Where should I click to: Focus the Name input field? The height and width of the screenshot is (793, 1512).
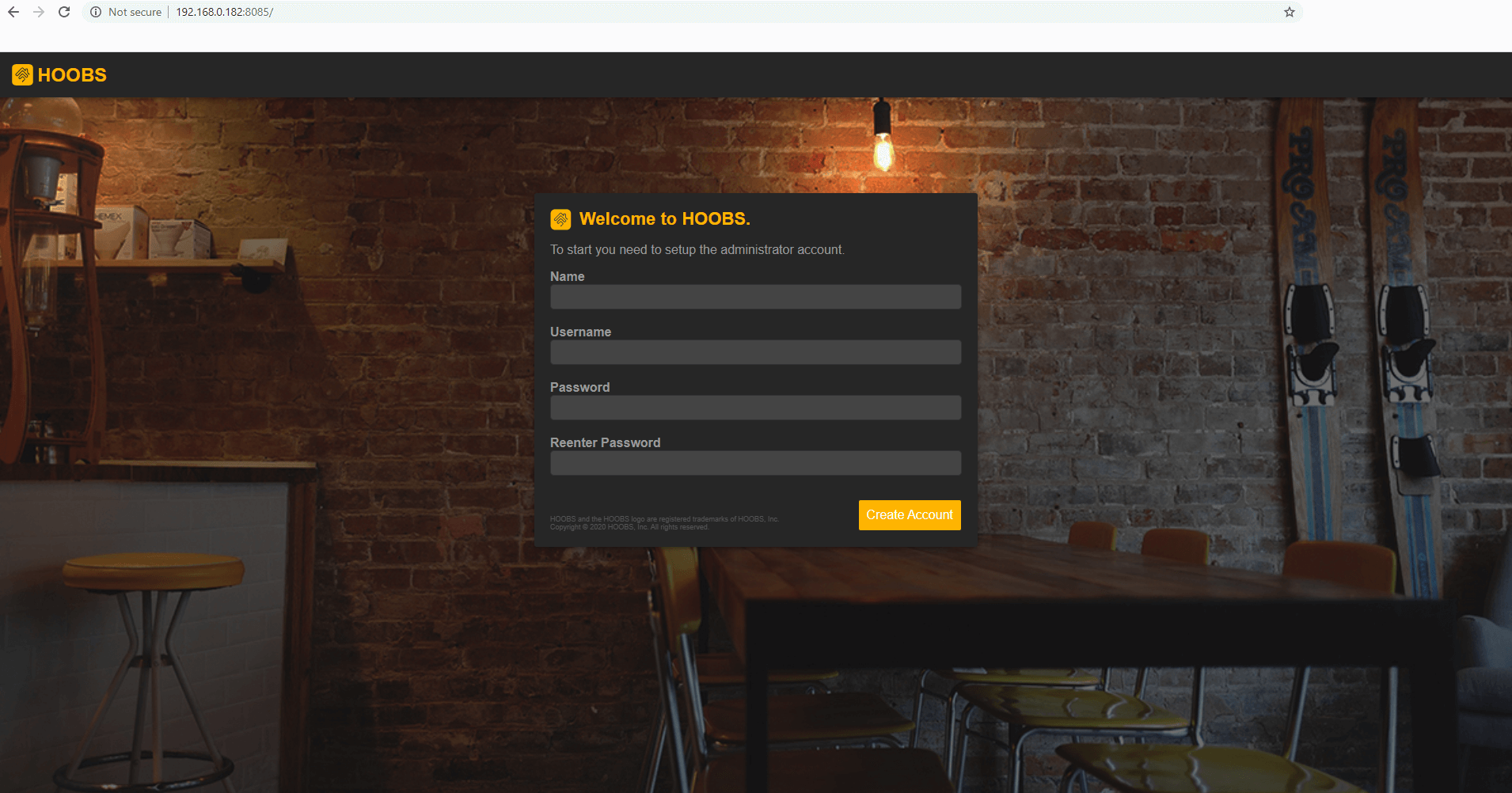pyautogui.click(x=756, y=297)
